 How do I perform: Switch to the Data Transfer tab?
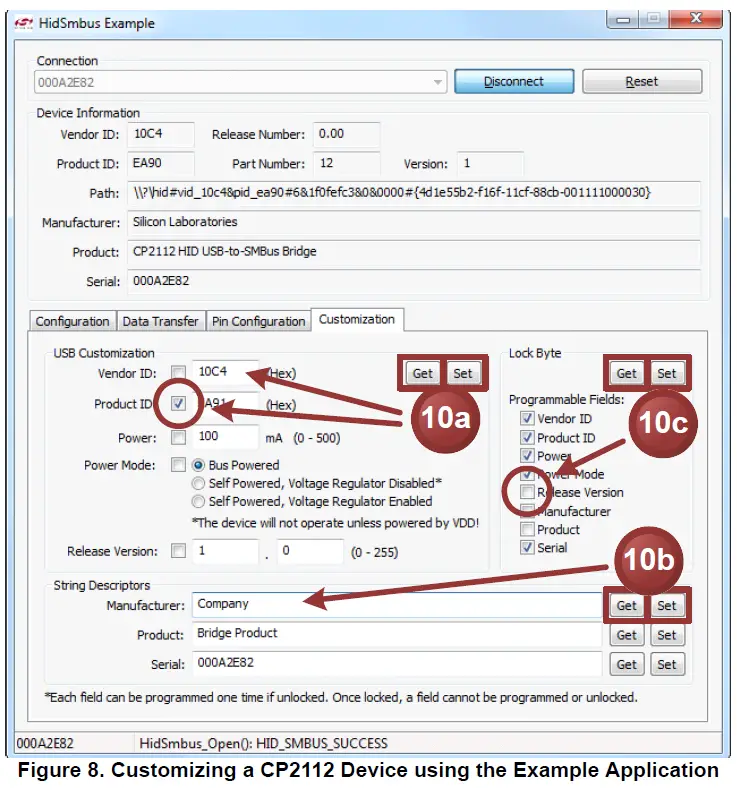[161, 322]
